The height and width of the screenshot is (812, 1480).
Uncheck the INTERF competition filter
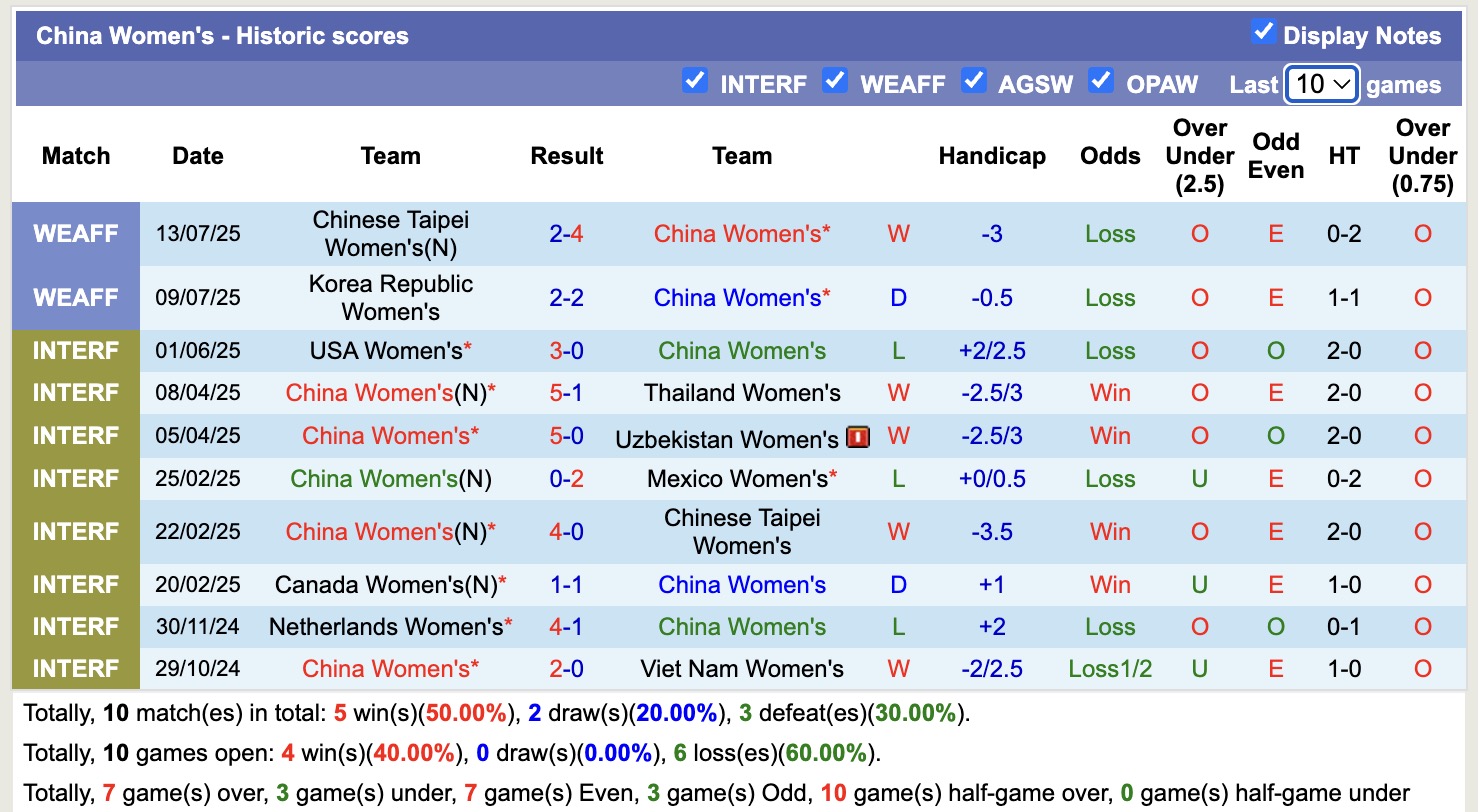(x=695, y=80)
